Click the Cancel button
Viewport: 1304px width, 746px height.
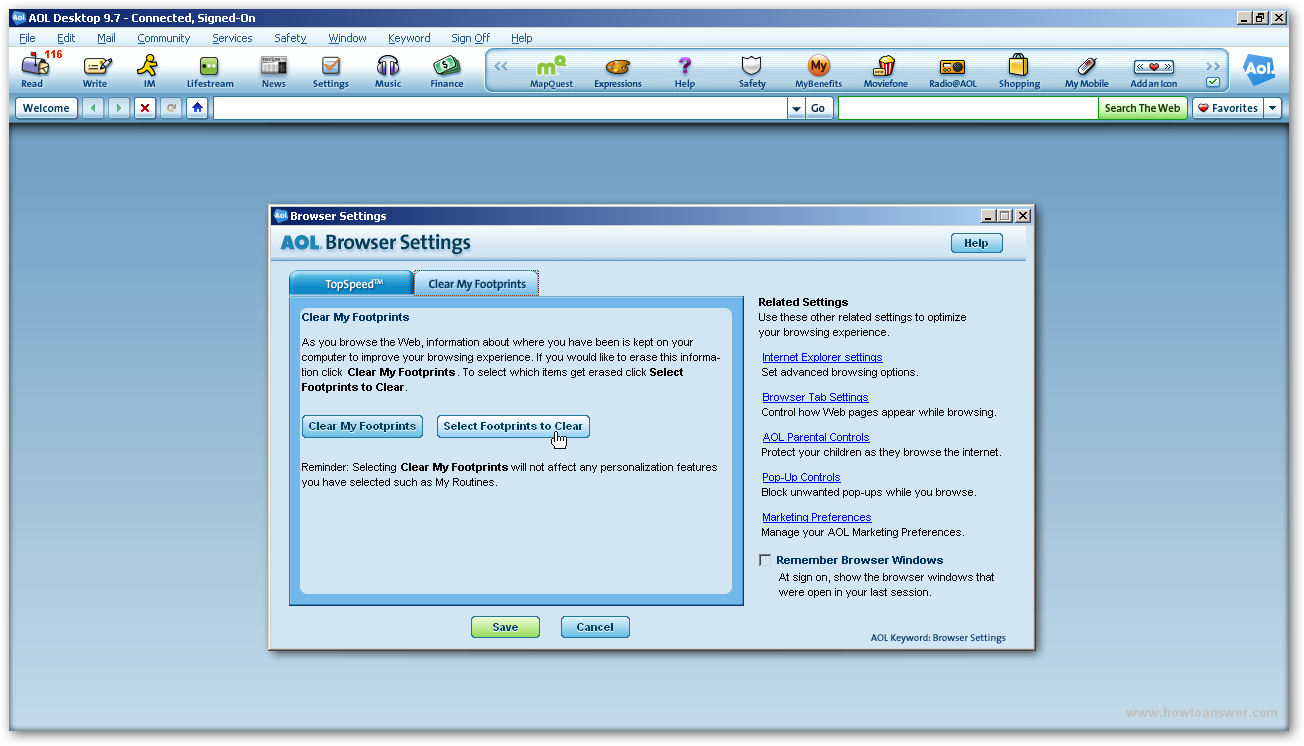pyautogui.click(x=595, y=627)
